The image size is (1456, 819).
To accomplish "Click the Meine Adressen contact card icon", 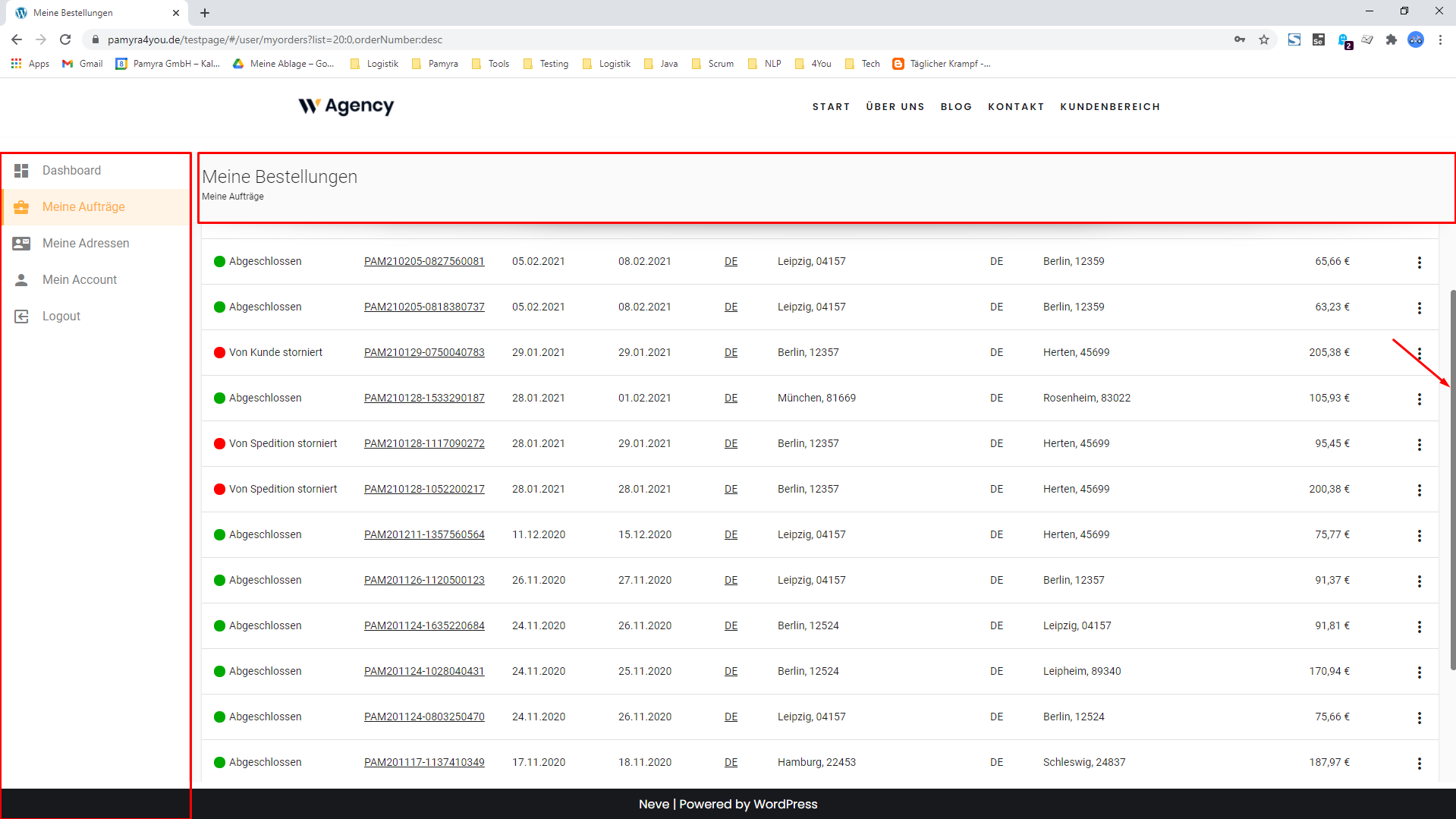I will [21, 244].
